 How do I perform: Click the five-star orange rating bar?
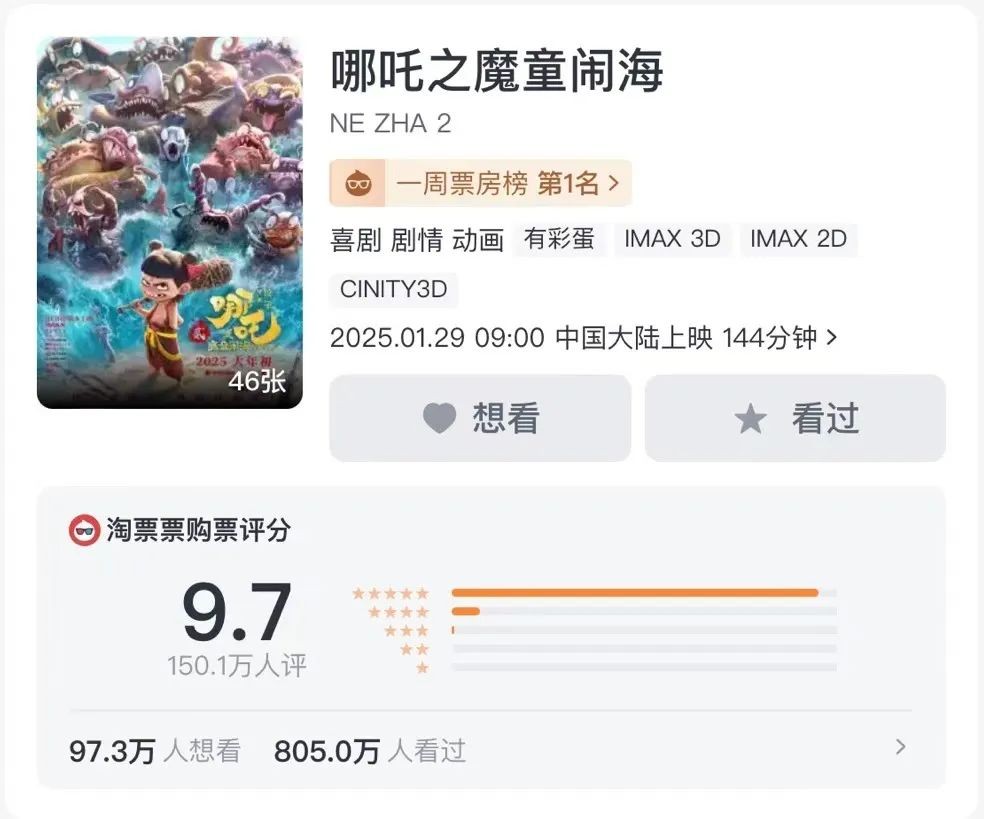tap(634, 593)
